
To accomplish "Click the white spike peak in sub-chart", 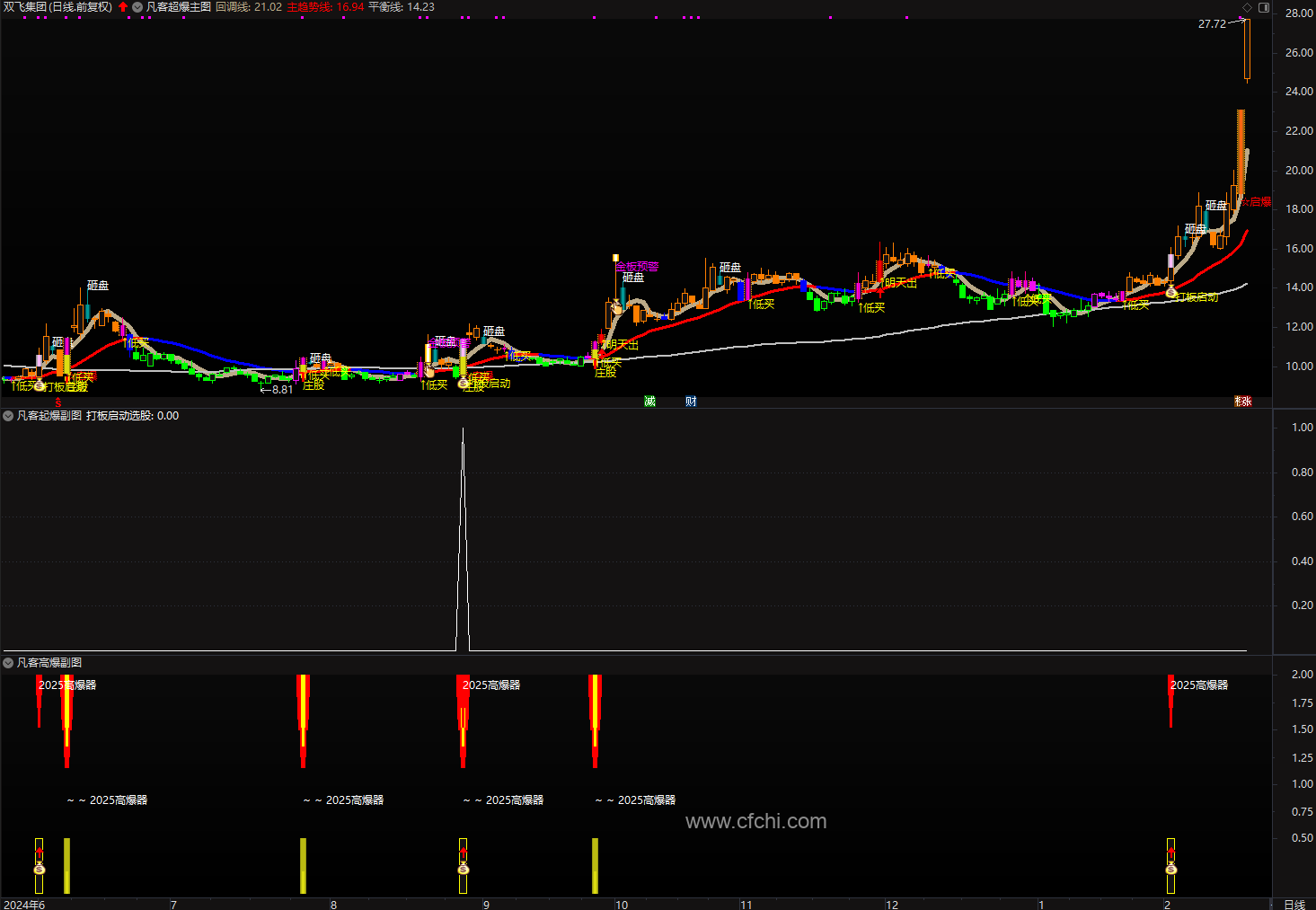I will 463,431.
